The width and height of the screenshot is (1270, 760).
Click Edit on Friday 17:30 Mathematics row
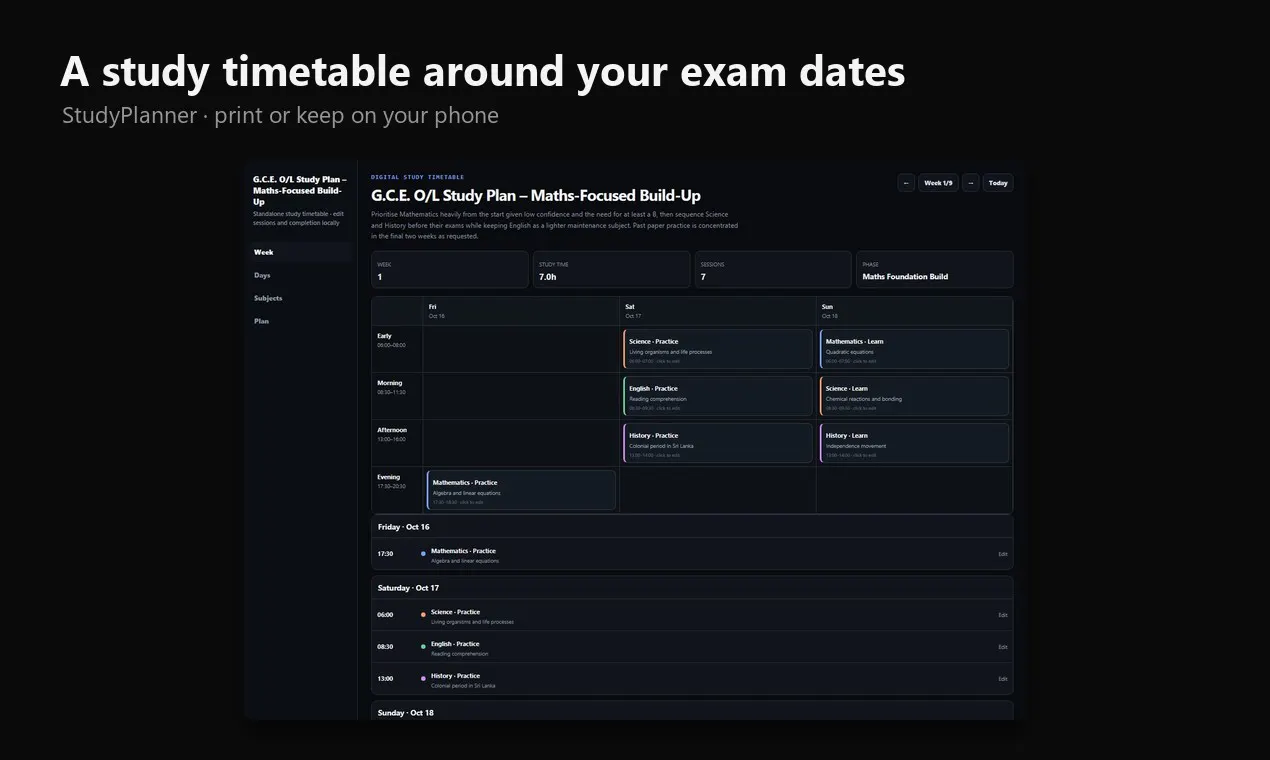1003,554
